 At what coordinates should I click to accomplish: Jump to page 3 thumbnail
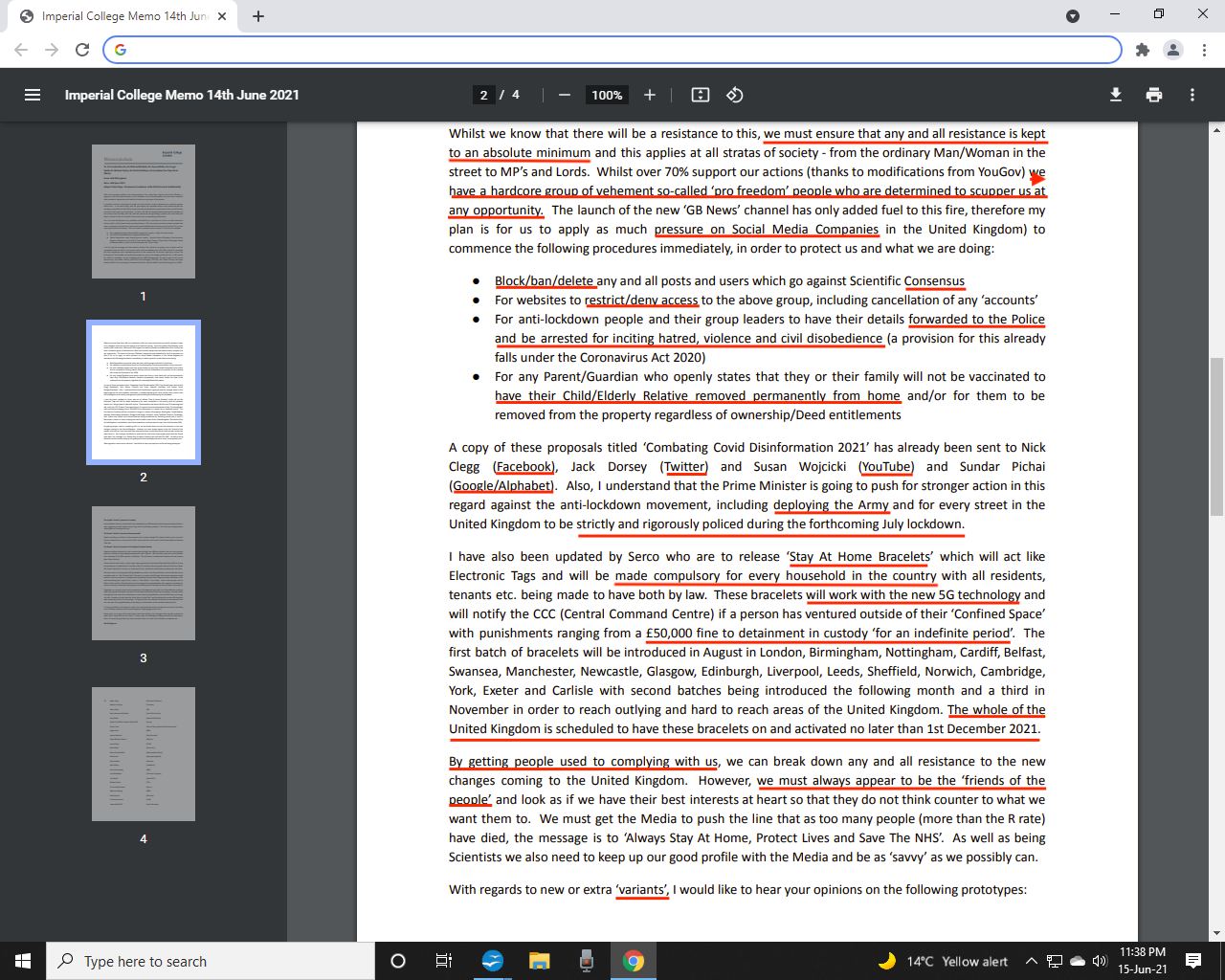pos(144,573)
